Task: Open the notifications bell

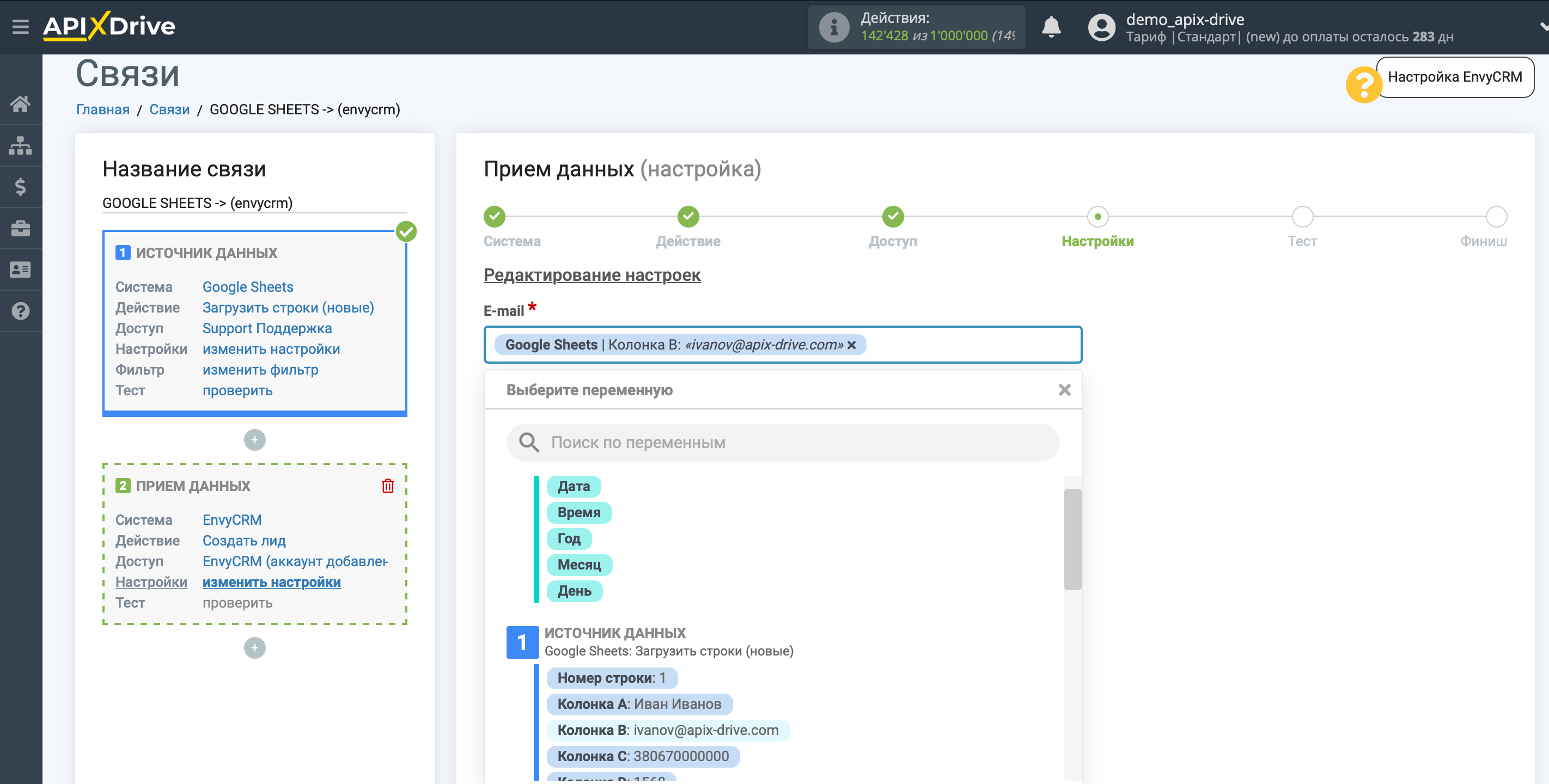Action: (x=1051, y=27)
